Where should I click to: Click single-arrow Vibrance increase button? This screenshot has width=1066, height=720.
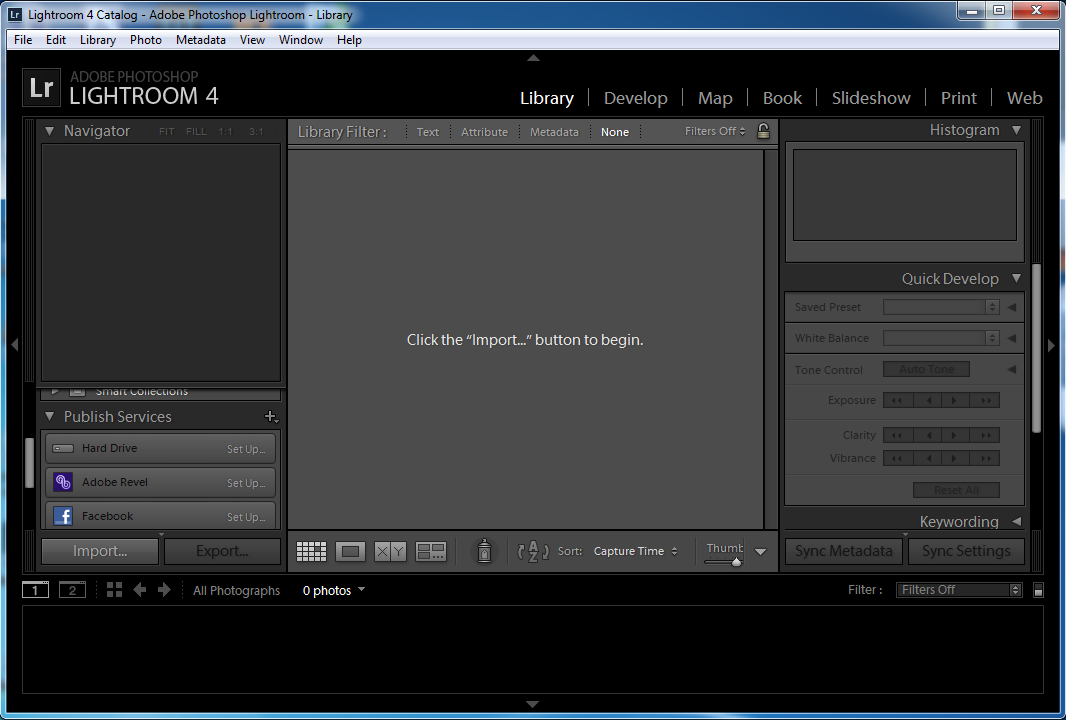click(x=956, y=458)
